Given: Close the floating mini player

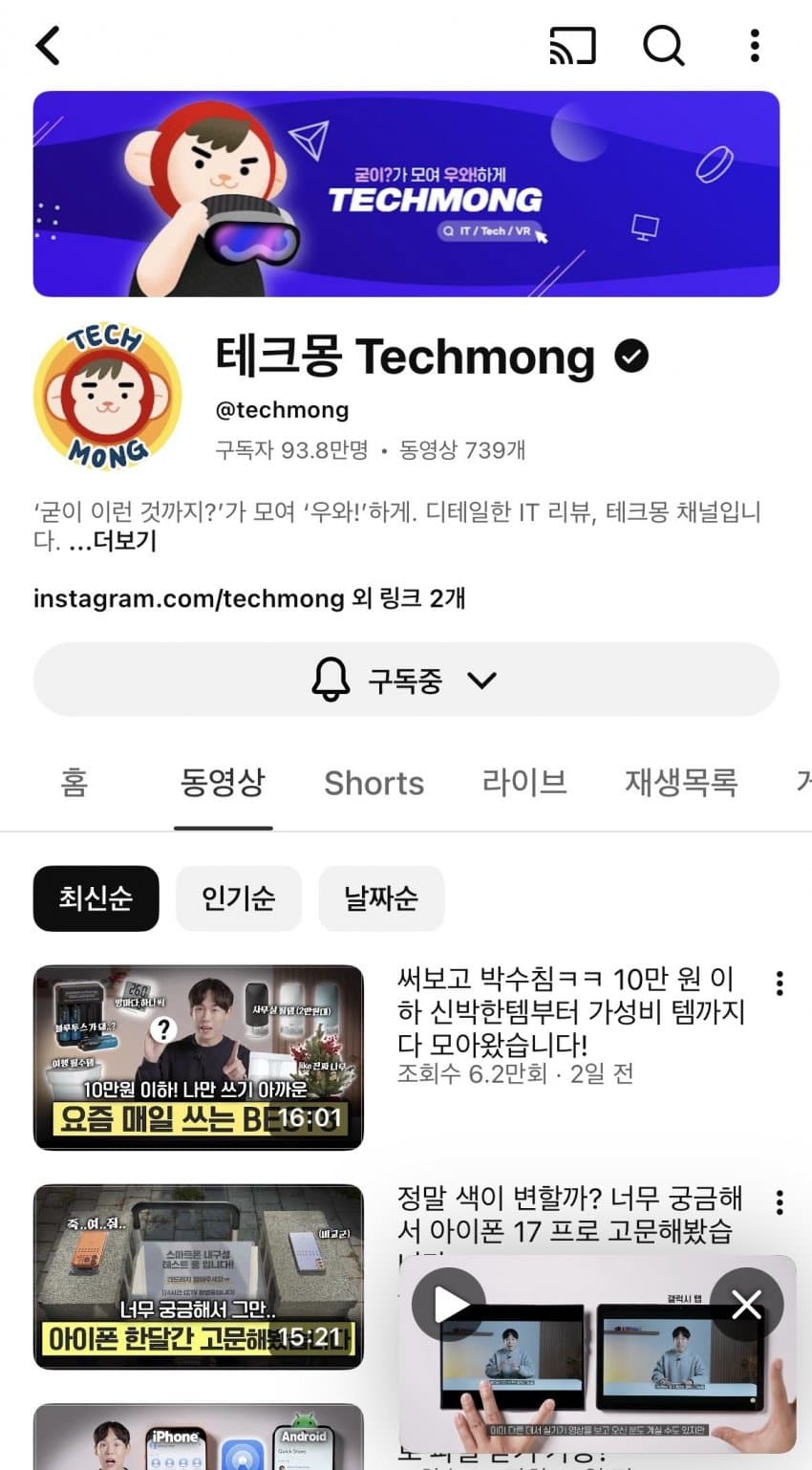Looking at the screenshot, I should (x=746, y=1305).
